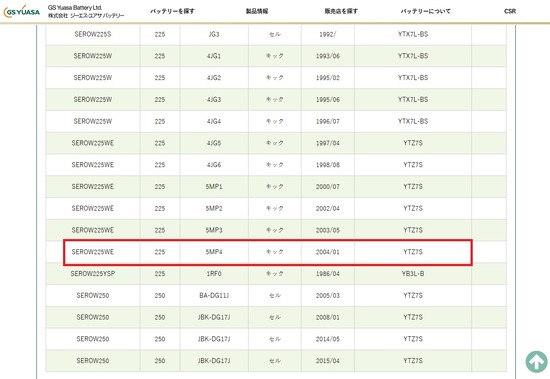Select the 2015/04 date cell
Image resolution: width=550 pixels, height=379 pixels.
(328, 361)
